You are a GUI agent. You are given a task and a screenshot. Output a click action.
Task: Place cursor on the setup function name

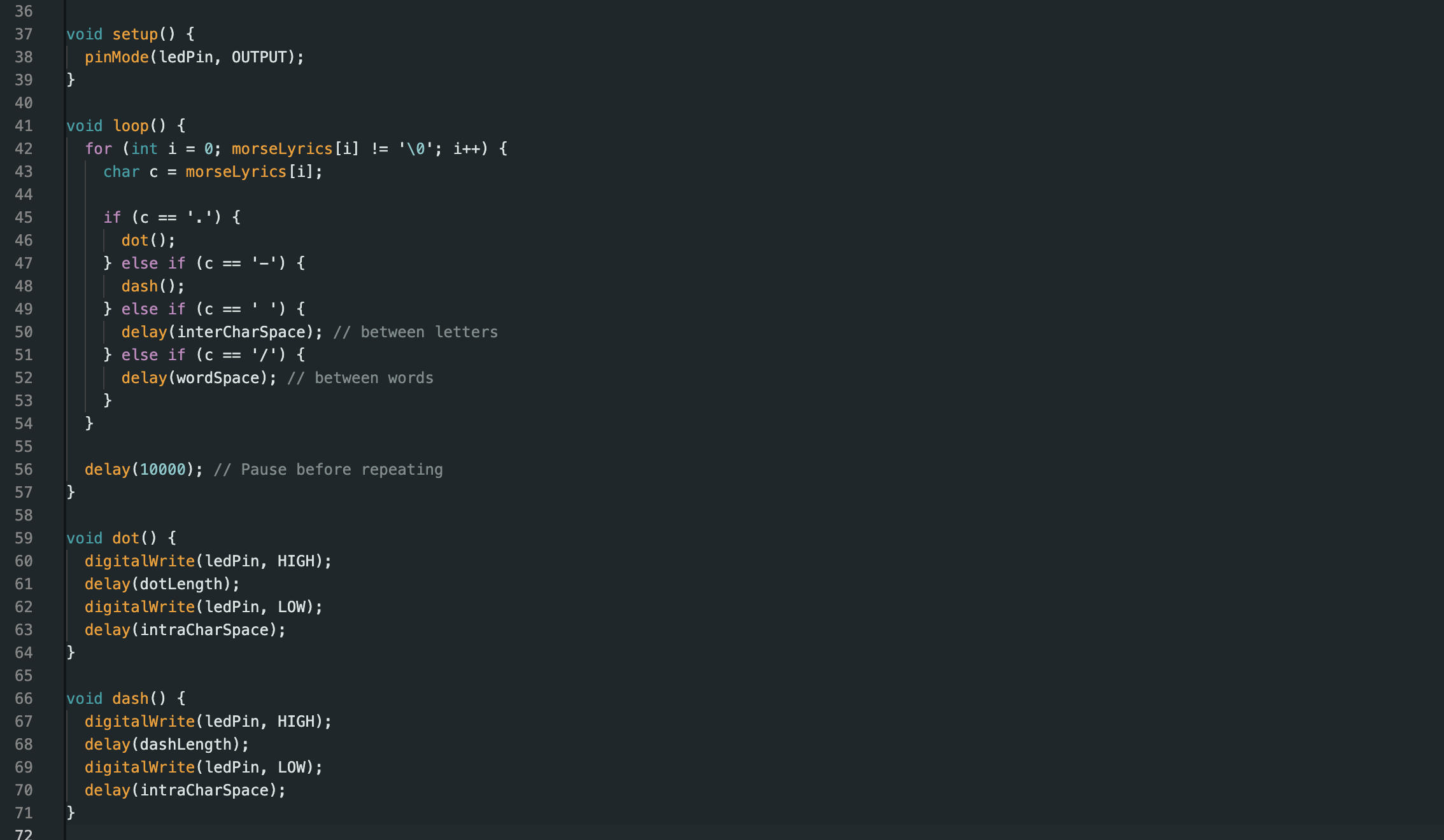(135, 34)
